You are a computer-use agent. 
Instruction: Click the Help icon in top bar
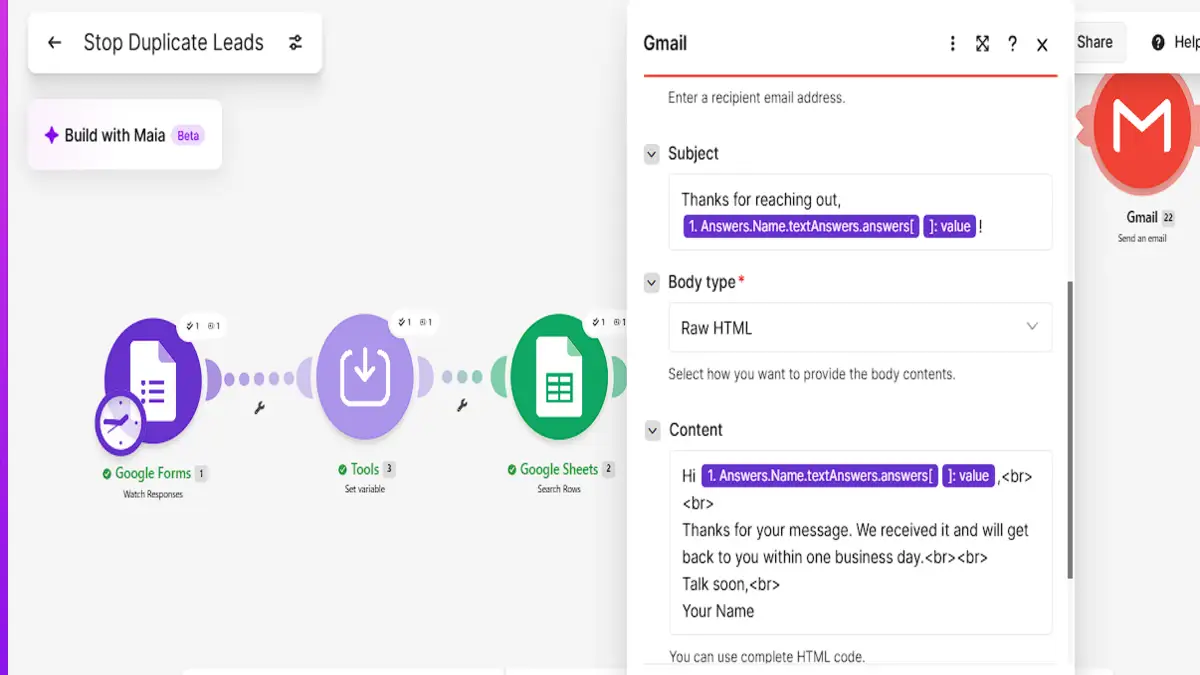[1158, 42]
